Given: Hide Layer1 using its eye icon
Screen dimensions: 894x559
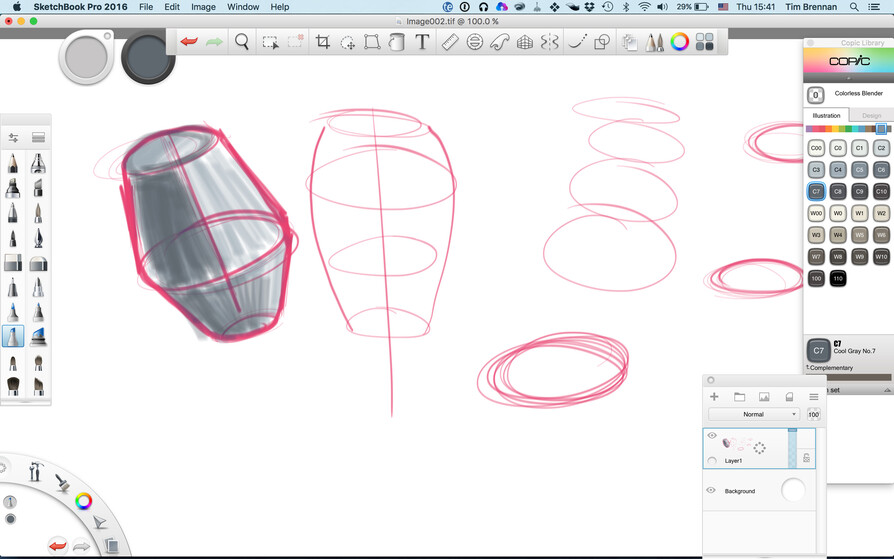Looking at the screenshot, I should [x=712, y=436].
